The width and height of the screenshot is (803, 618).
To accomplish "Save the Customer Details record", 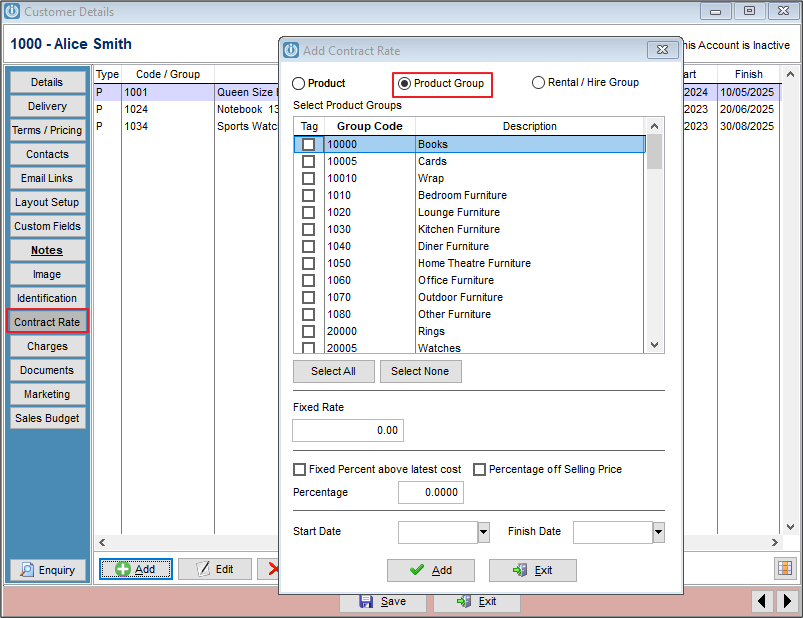I will 383,602.
